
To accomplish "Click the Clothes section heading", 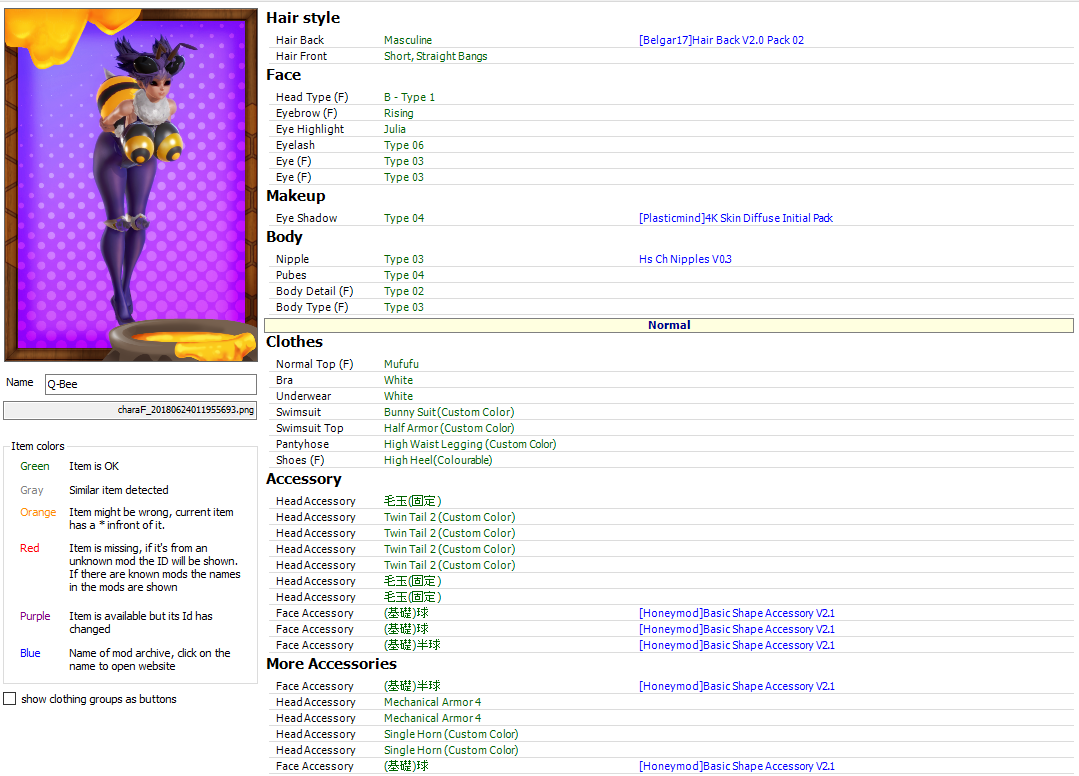I will tap(294, 342).
